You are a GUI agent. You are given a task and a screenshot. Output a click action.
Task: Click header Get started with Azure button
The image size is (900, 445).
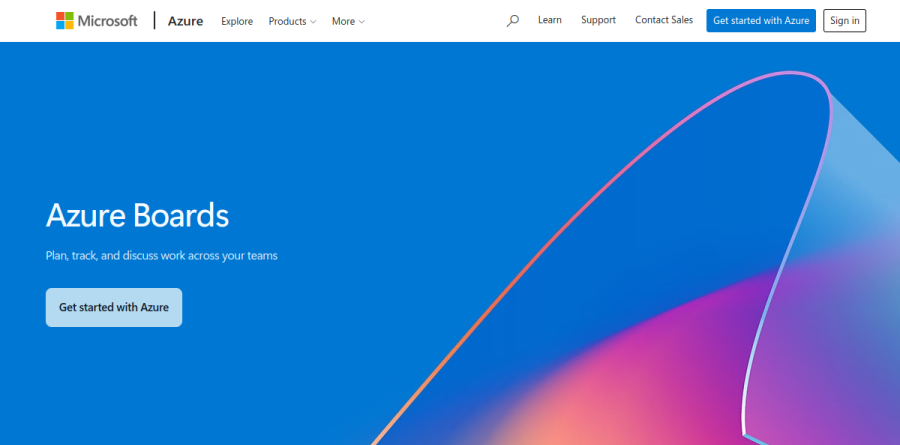[761, 21]
